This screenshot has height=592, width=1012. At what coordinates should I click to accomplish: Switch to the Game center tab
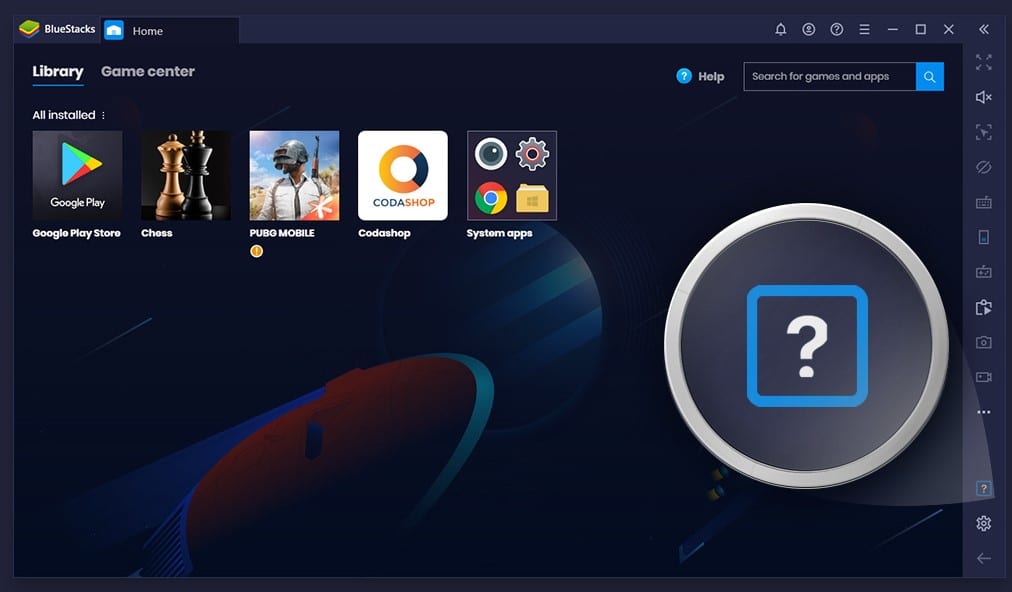(x=148, y=72)
